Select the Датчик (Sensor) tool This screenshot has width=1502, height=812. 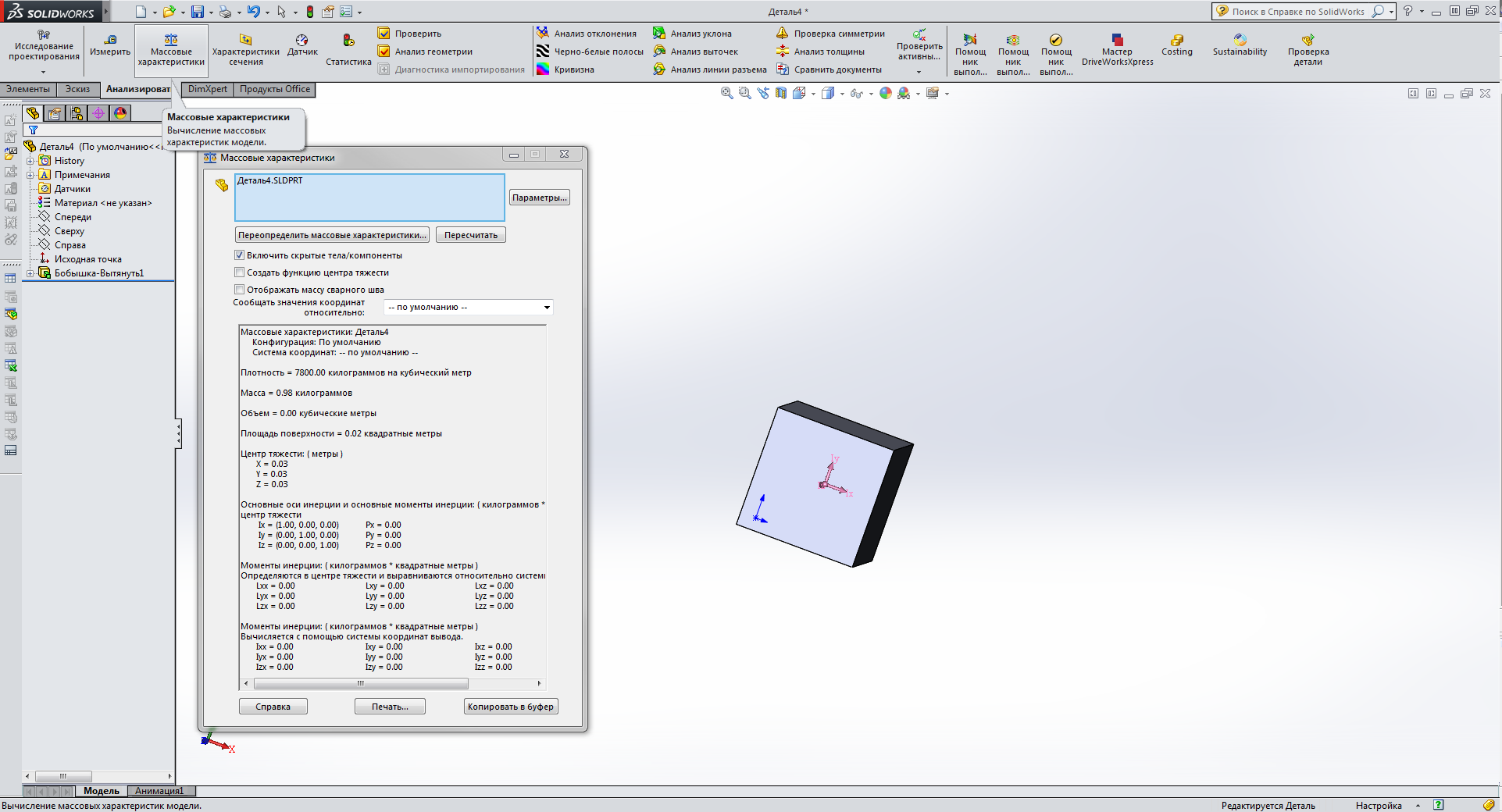pyautogui.click(x=302, y=45)
